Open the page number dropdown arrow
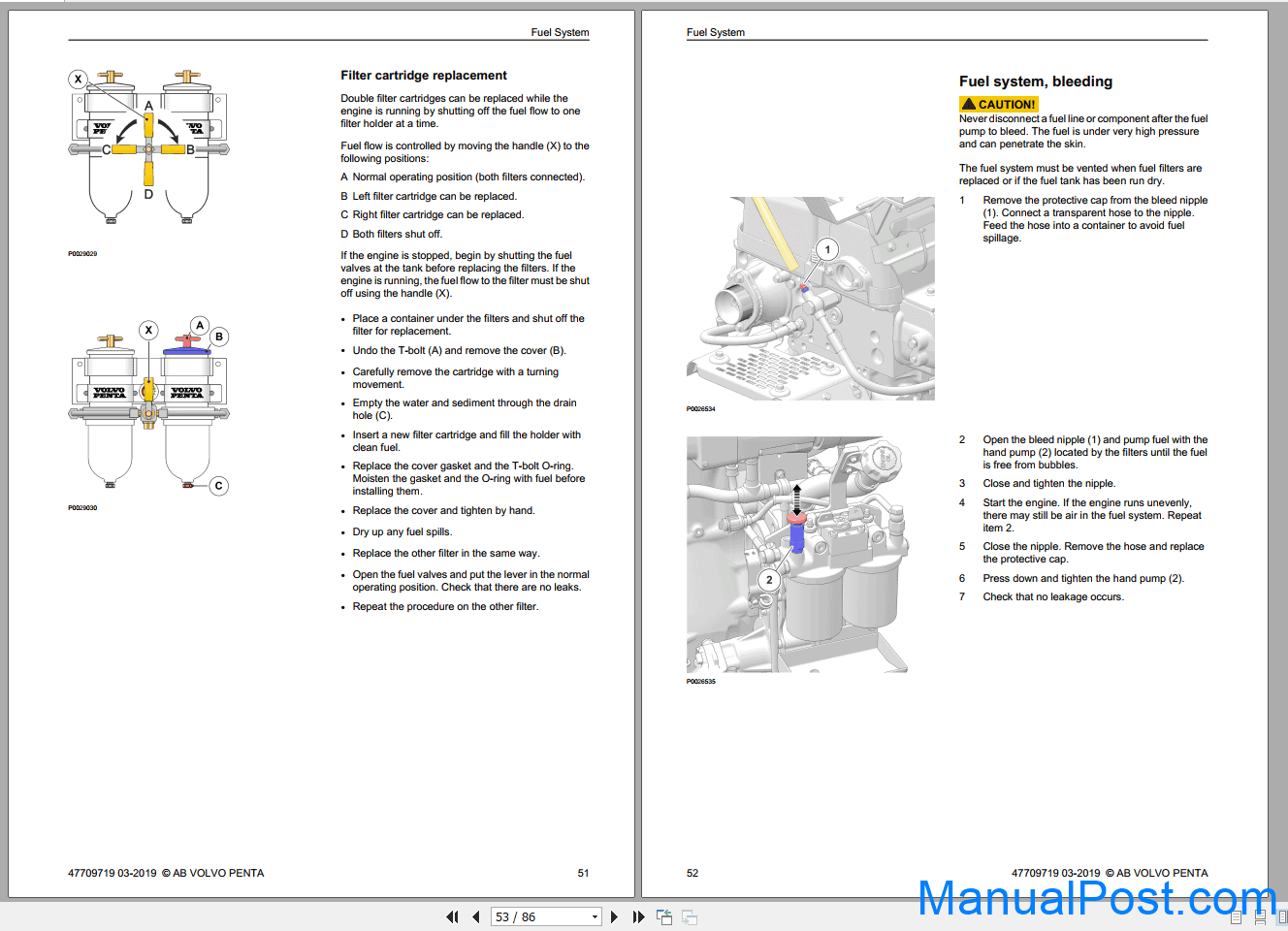This screenshot has width=1288, height=931. coord(595,916)
